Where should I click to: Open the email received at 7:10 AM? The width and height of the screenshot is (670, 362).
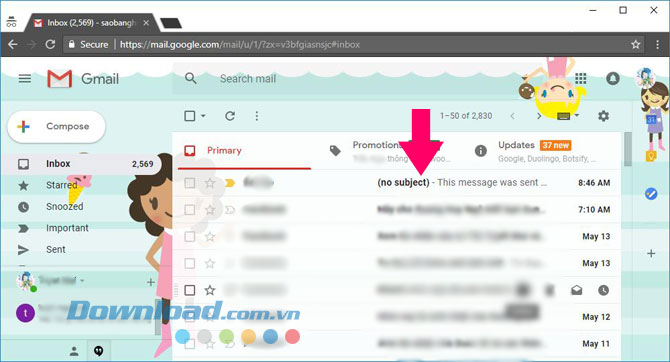click(x=398, y=210)
